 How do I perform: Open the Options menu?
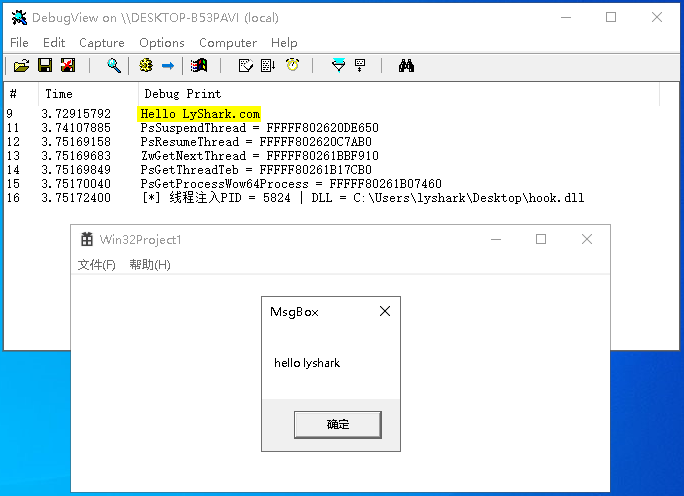[x=162, y=43]
